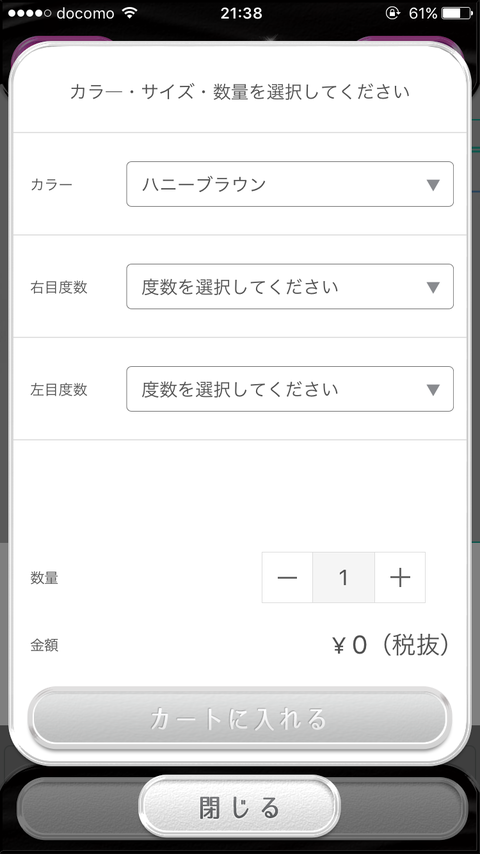This screenshot has width=480, height=854.
Task: Tap the battery icon in status bar
Action: tap(457, 13)
